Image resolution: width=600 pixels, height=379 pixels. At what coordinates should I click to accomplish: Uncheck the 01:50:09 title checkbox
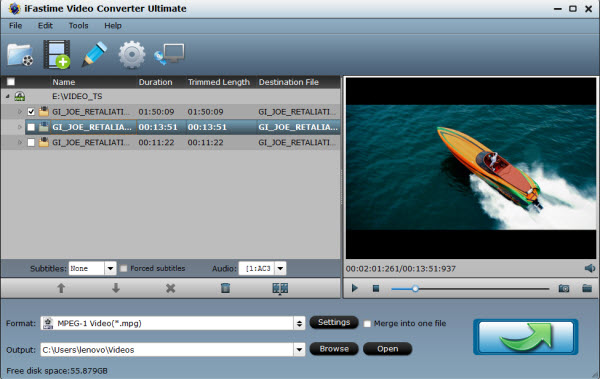pyautogui.click(x=31, y=112)
